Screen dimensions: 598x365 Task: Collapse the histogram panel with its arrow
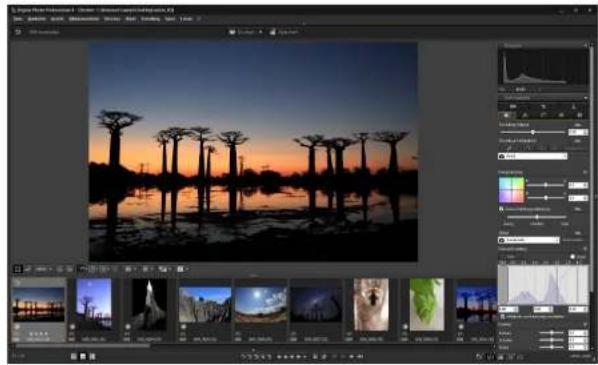[585, 45]
